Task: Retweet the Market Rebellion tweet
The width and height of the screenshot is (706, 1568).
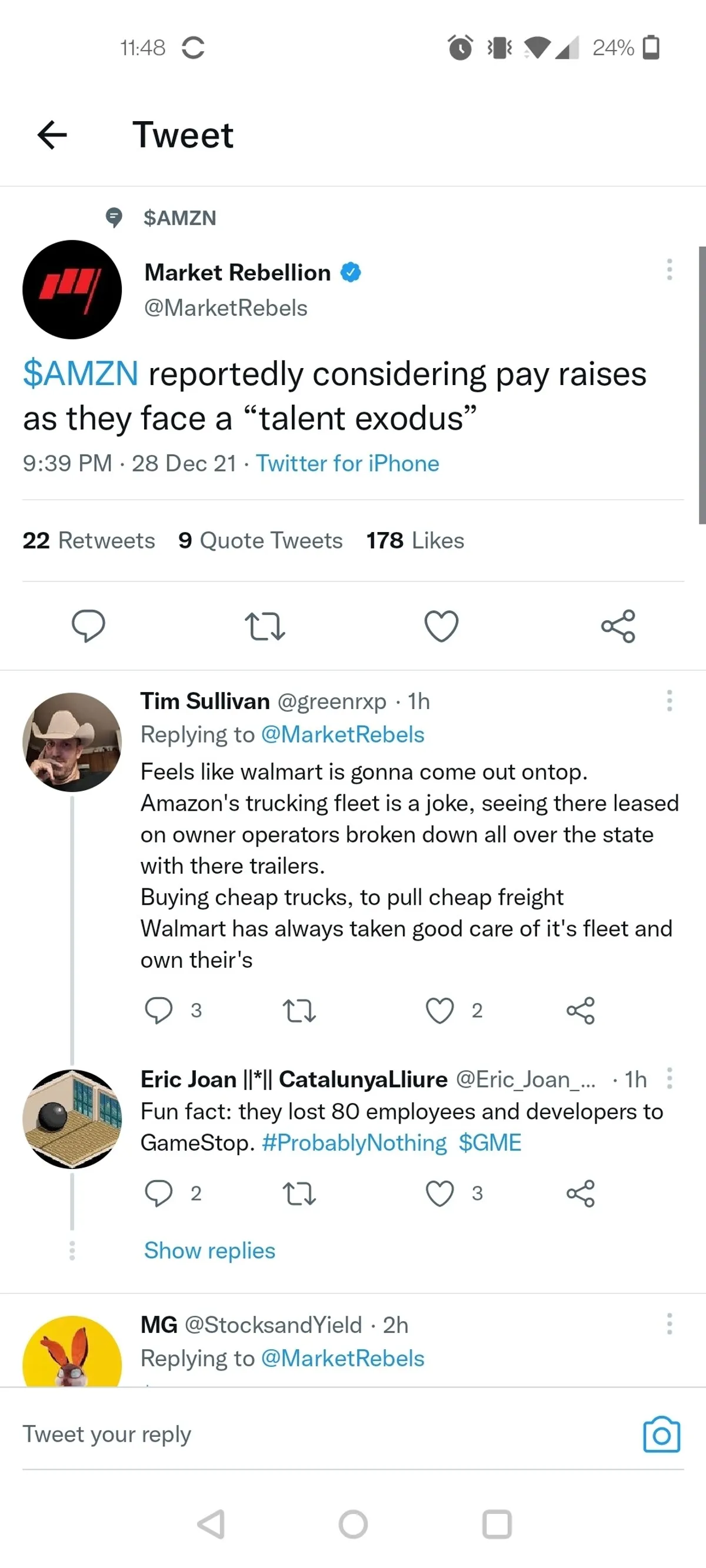Action: click(264, 626)
